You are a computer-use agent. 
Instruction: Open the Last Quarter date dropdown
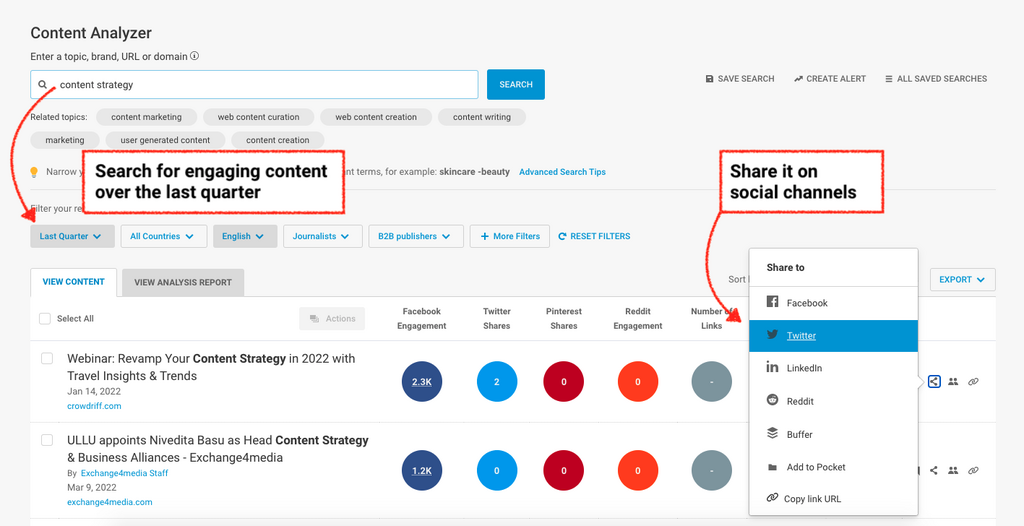coord(72,237)
